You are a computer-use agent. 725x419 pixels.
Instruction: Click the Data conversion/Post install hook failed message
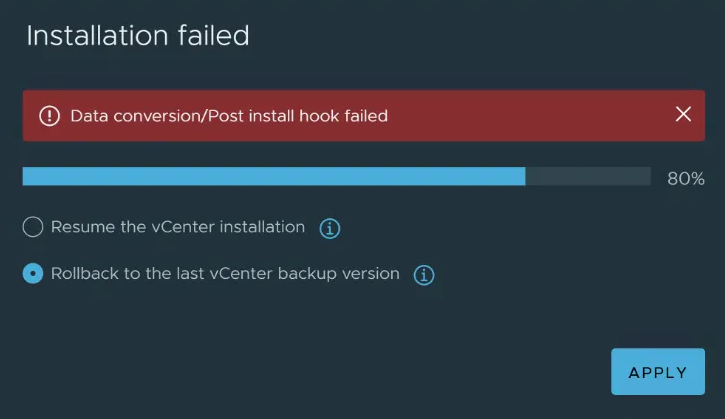229,116
